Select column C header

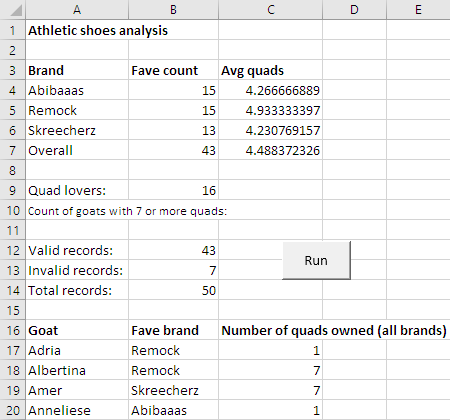pos(271,10)
